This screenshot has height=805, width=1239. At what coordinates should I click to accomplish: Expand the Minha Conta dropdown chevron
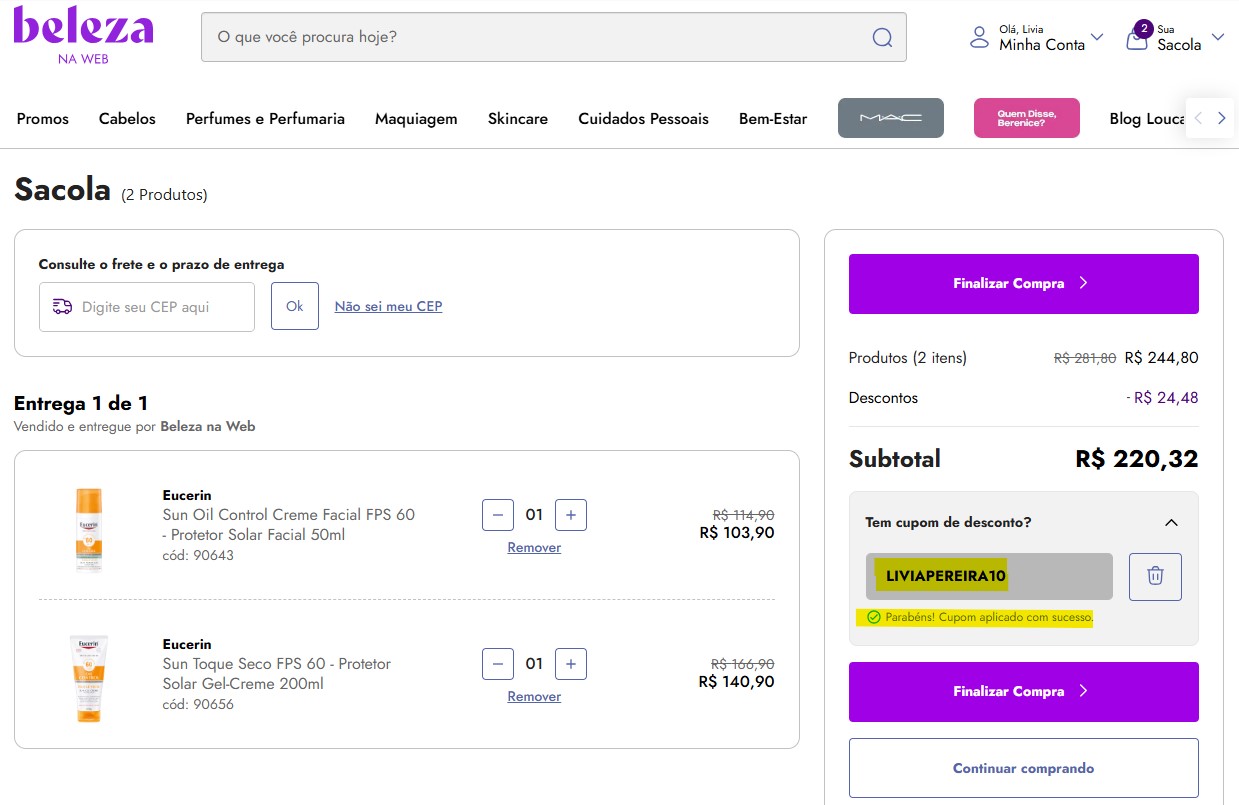coord(1096,37)
